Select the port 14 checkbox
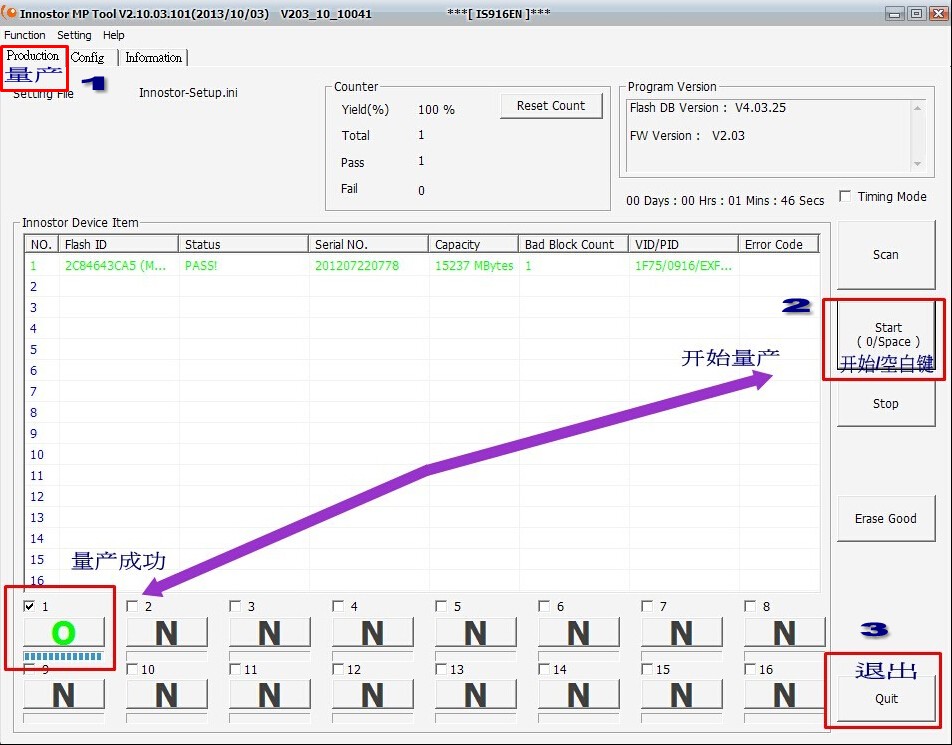952x745 pixels. [544, 669]
